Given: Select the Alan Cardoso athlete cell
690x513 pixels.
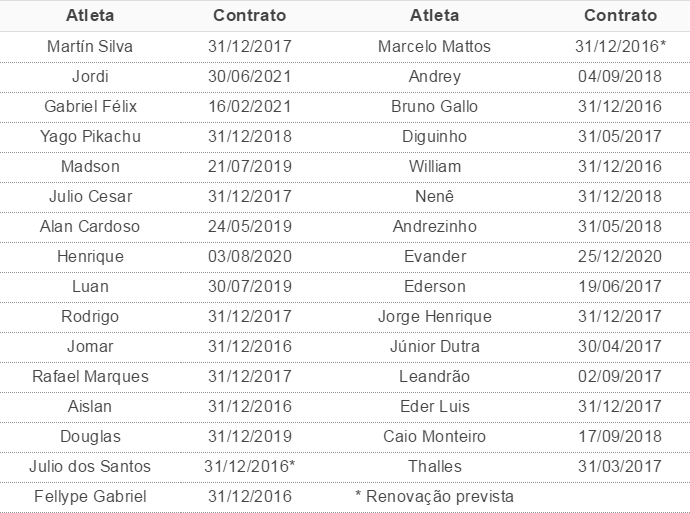Looking at the screenshot, I should pyautogui.click(x=90, y=226).
